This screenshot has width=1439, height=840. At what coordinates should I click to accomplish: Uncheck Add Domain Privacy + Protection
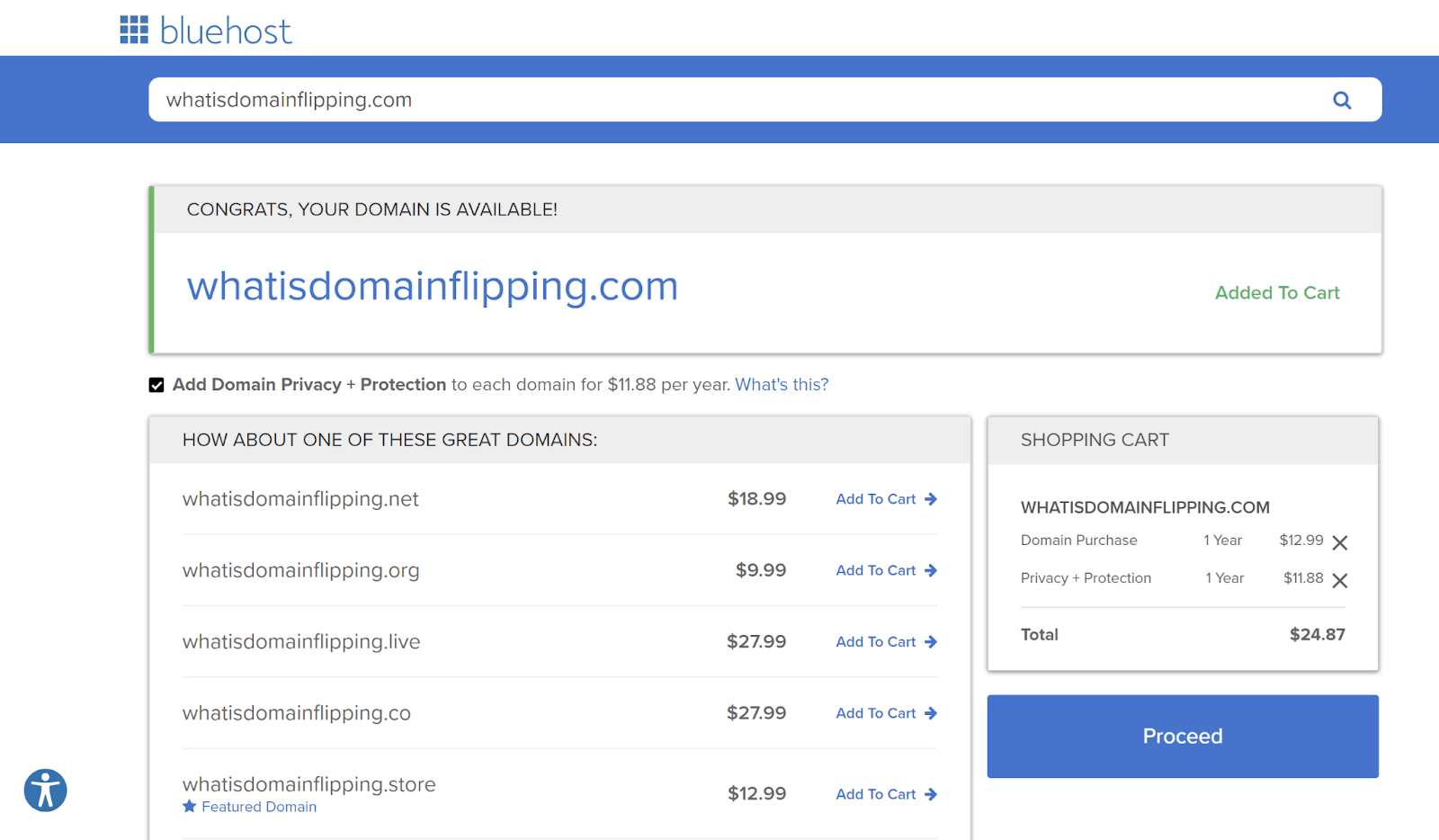[156, 384]
